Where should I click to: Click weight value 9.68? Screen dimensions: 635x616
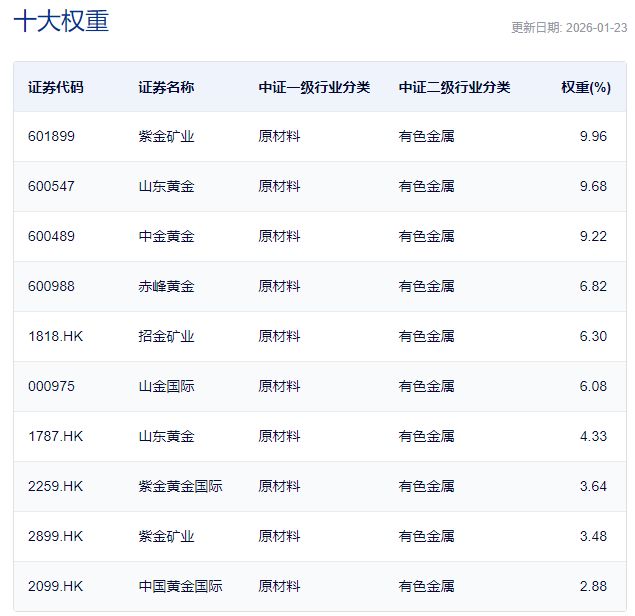593,186
